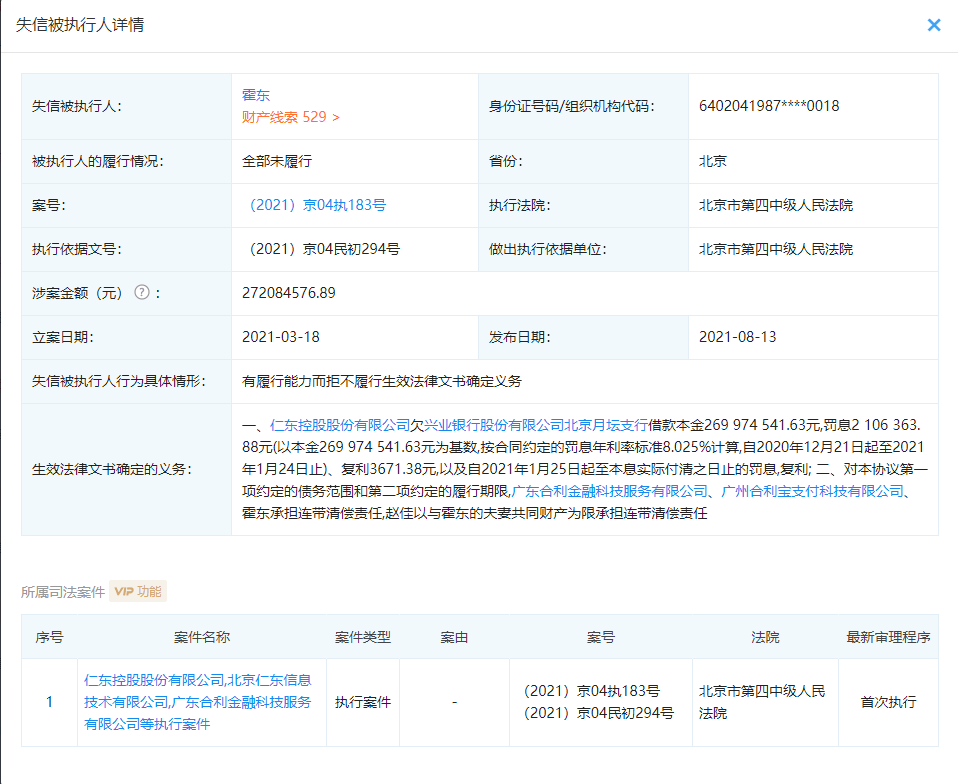Open the 霍东 person profile link
The width and height of the screenshot is (958, 784).
point(256,96)
